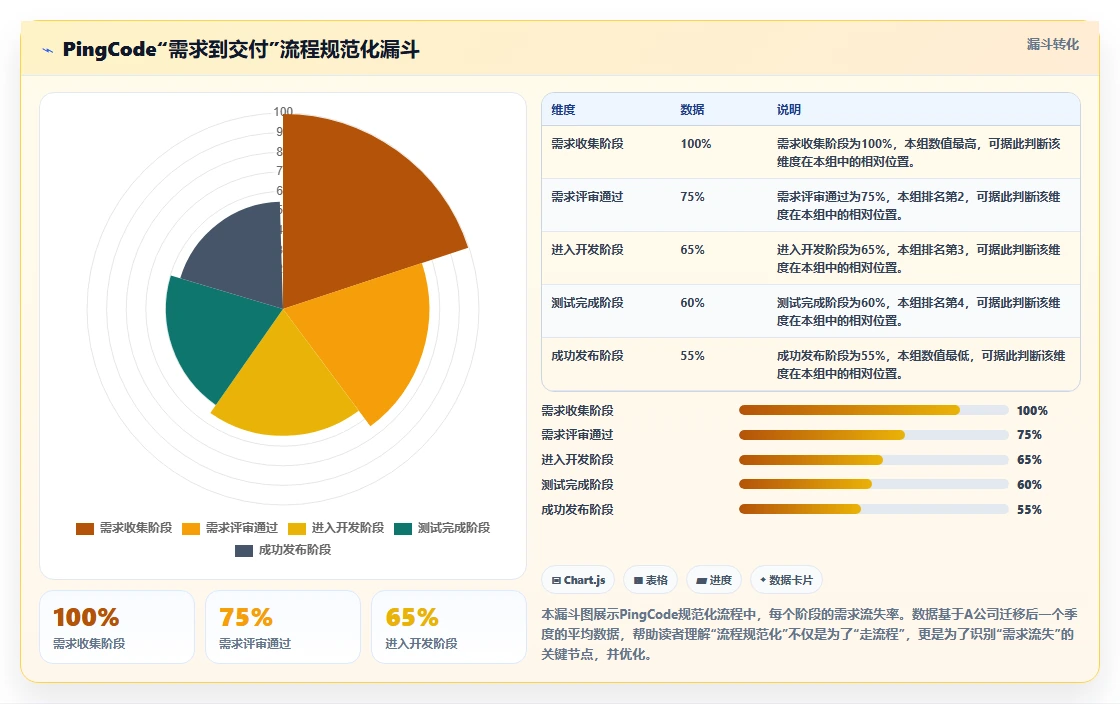The height and width of the screenshot is (704, 1120).
Task: Click the 说明 column header
Action: 789,110
